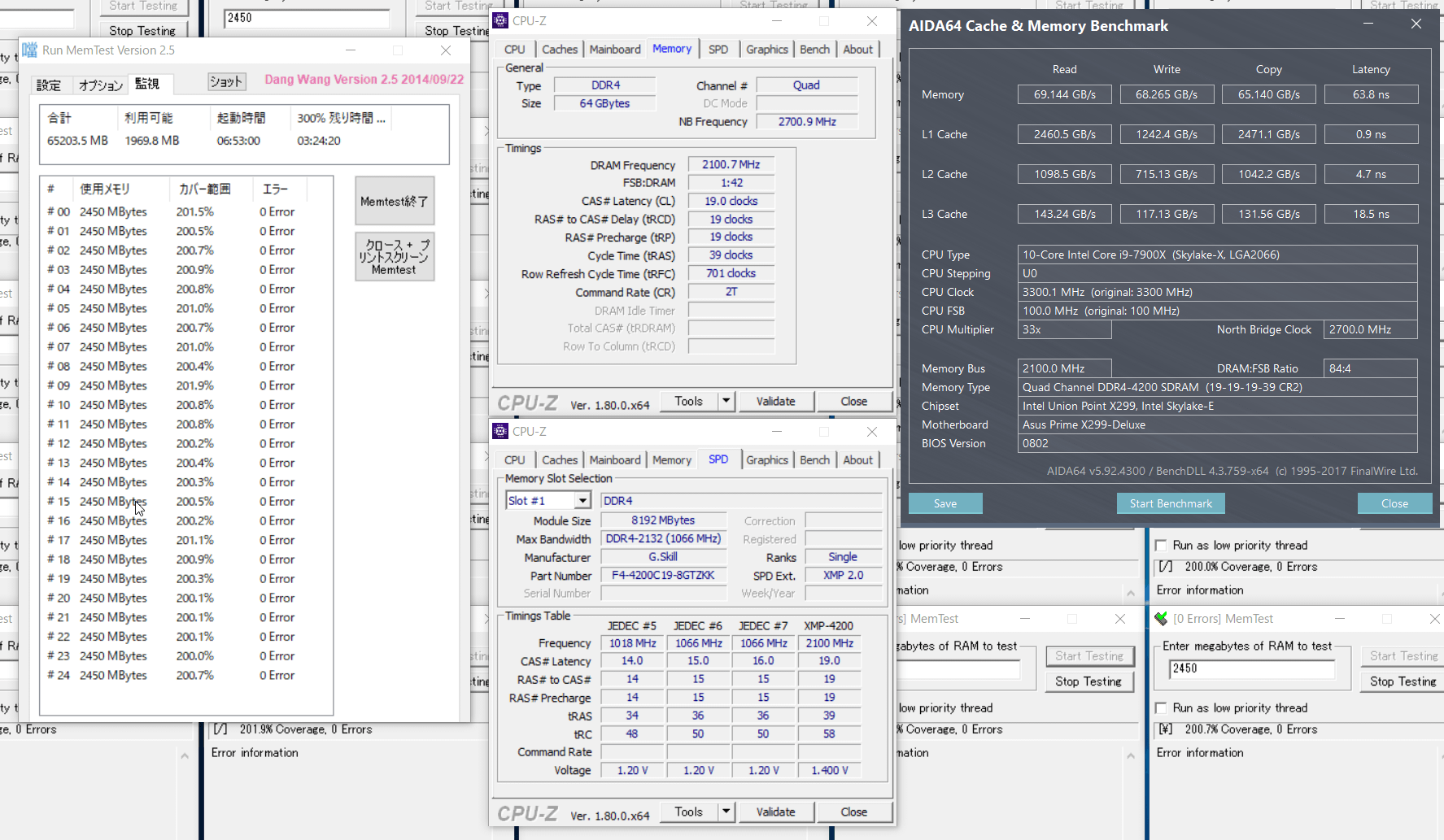Select the SPD tab in the upper CPU-Z window

[x=718, y=50]
